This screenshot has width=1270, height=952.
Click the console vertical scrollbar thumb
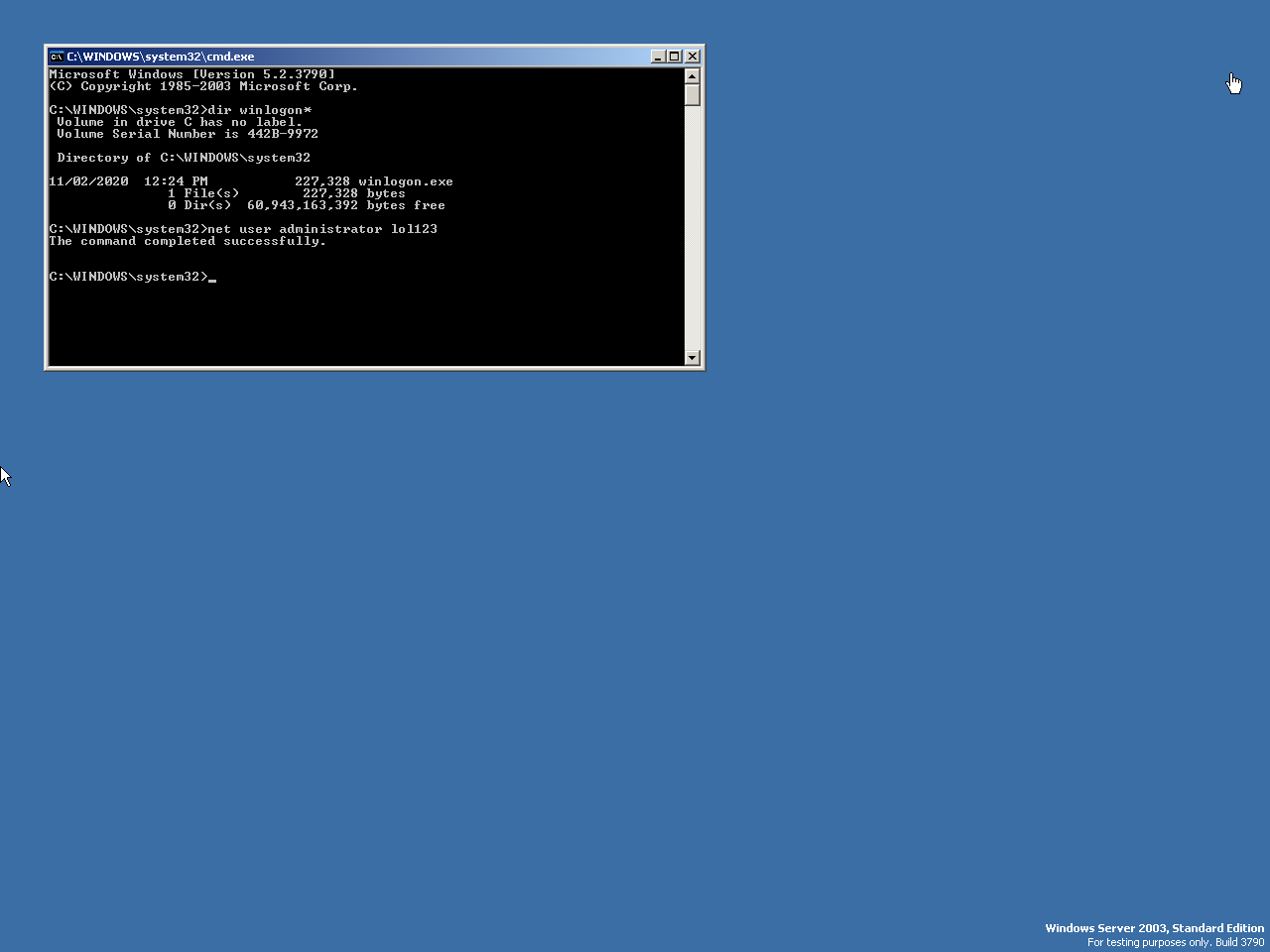(x=693, y=95)
